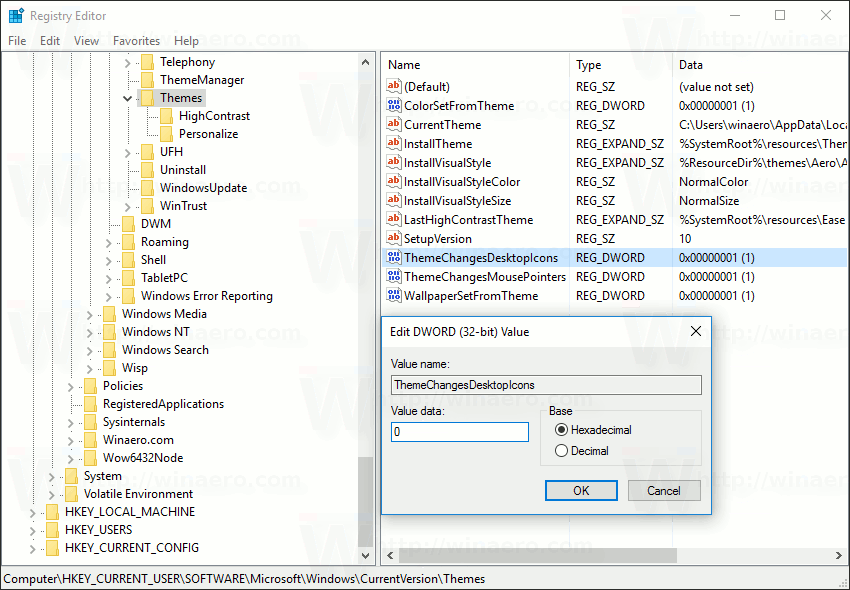Click the Personalize folder icon
Screen dimensions: 850x590
[166, 133]
